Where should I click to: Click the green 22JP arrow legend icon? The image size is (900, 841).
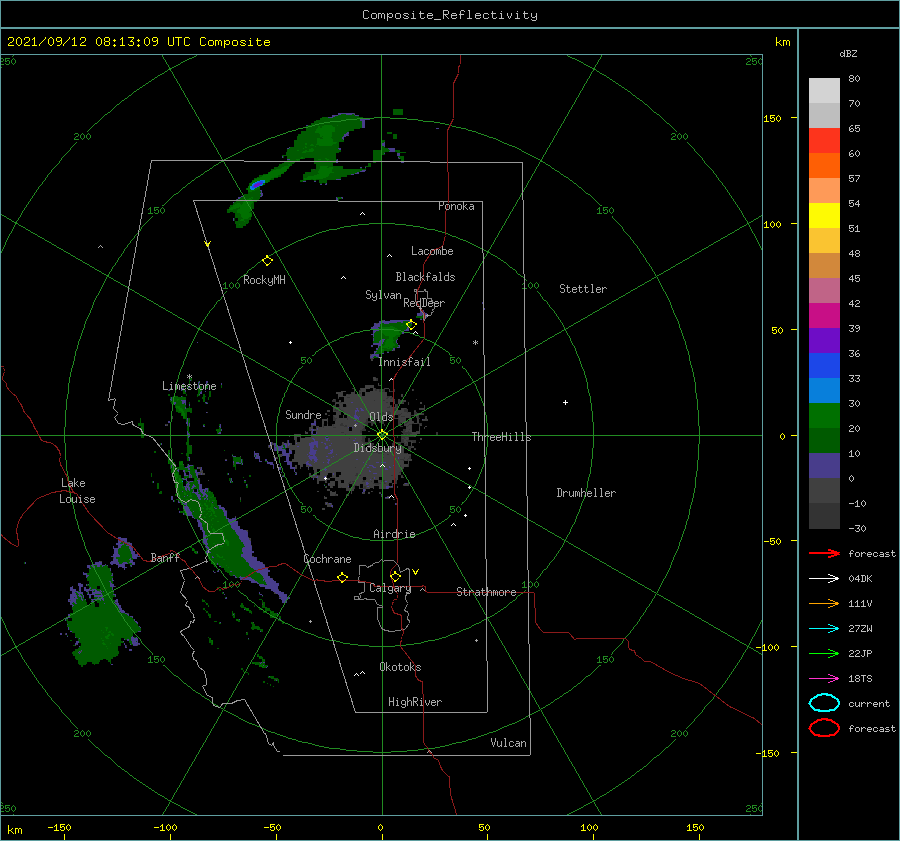[x=824, y=653]
